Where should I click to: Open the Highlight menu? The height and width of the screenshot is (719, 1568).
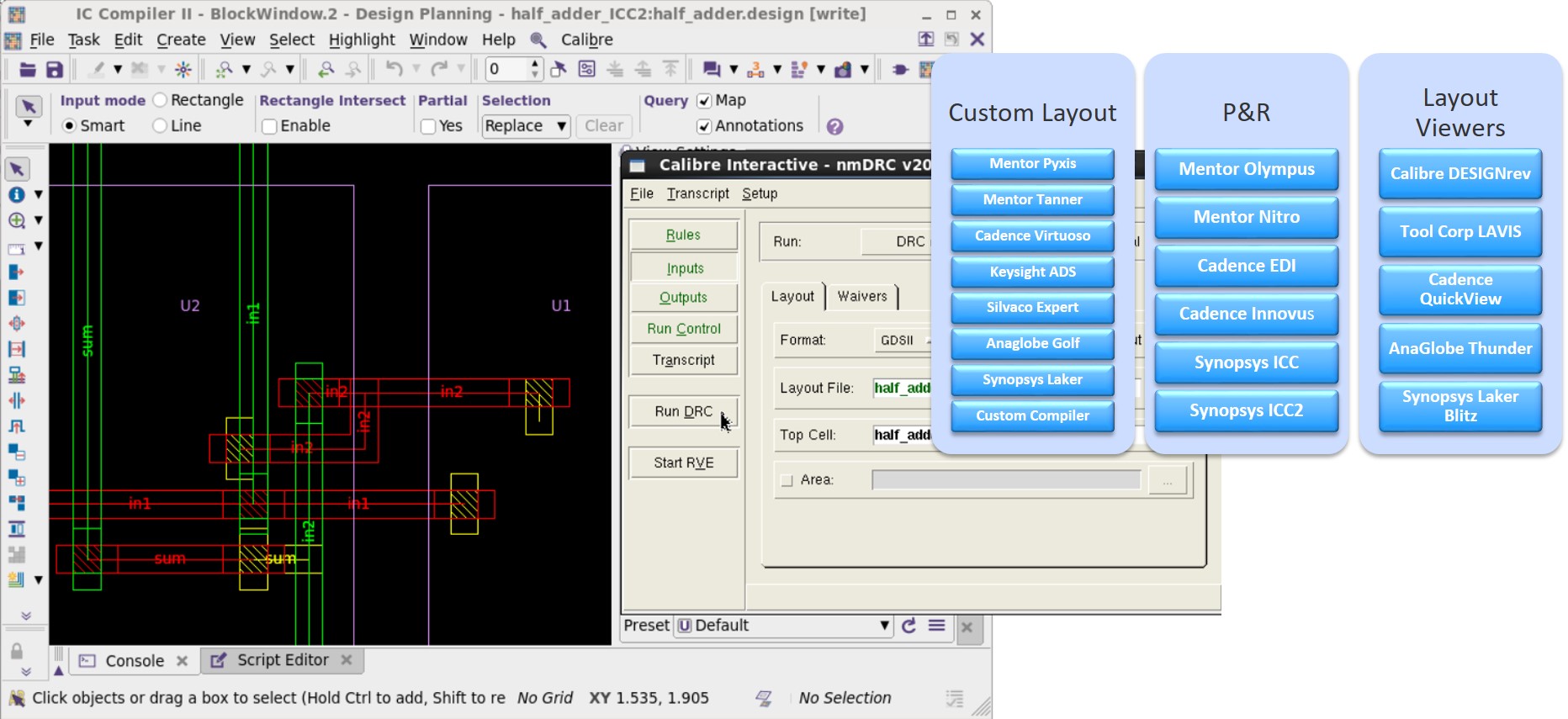[x=362, y=40]
